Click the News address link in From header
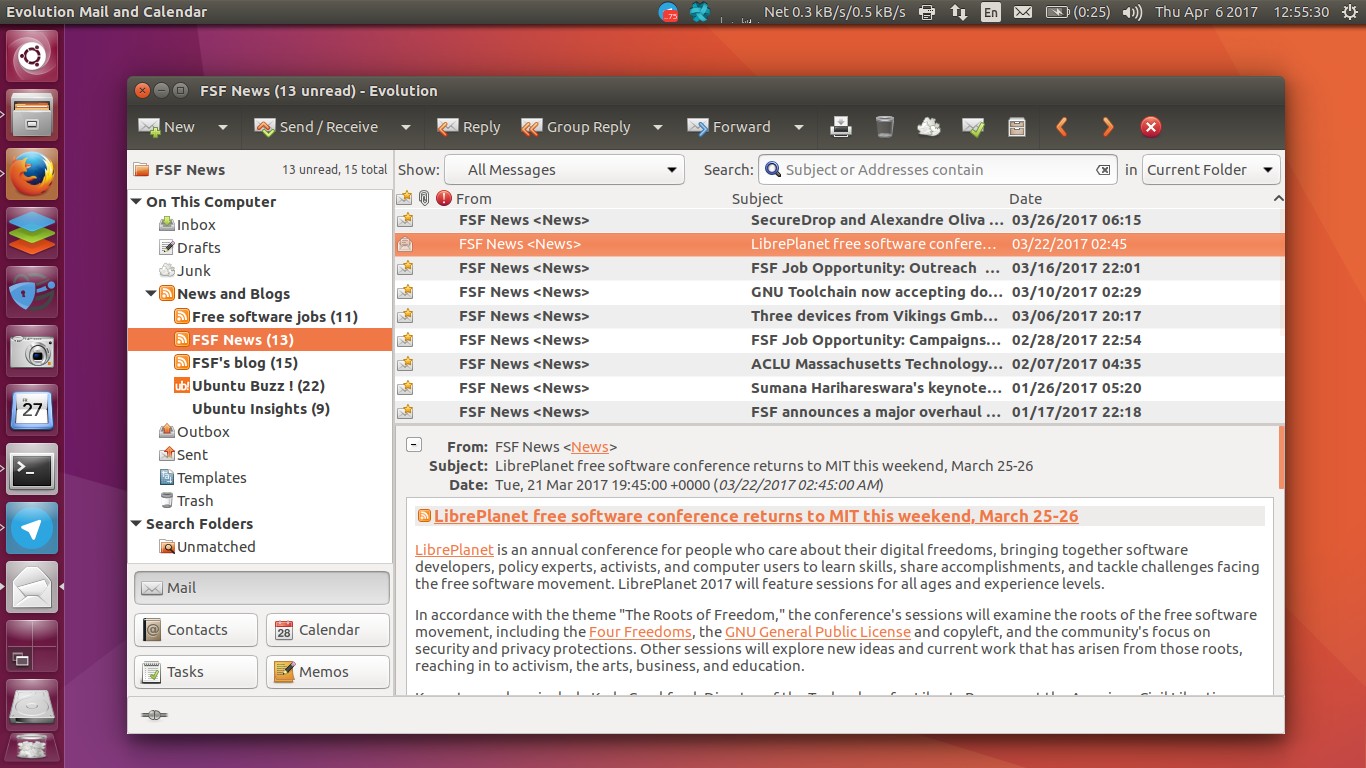This screenshot has width=1366, height=768. click(590, 447)
